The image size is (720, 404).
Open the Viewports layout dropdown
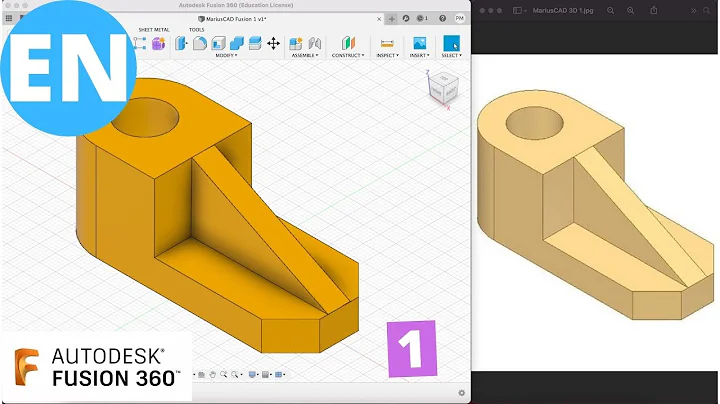point(280,375)
